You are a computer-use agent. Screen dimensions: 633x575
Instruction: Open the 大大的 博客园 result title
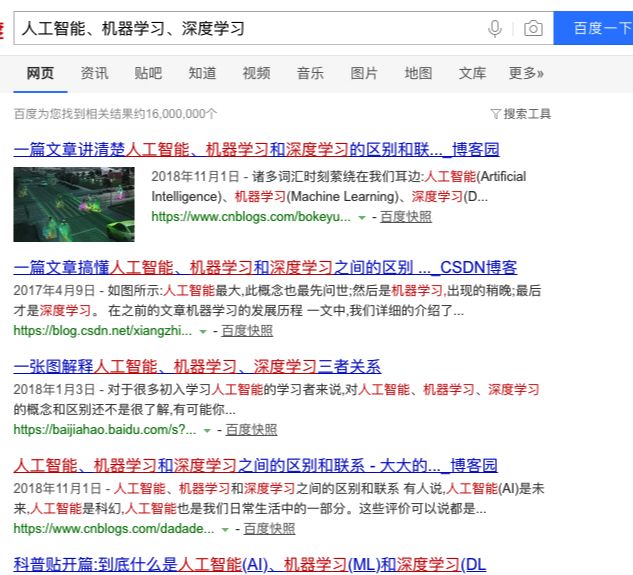click(x=255, y=466)
